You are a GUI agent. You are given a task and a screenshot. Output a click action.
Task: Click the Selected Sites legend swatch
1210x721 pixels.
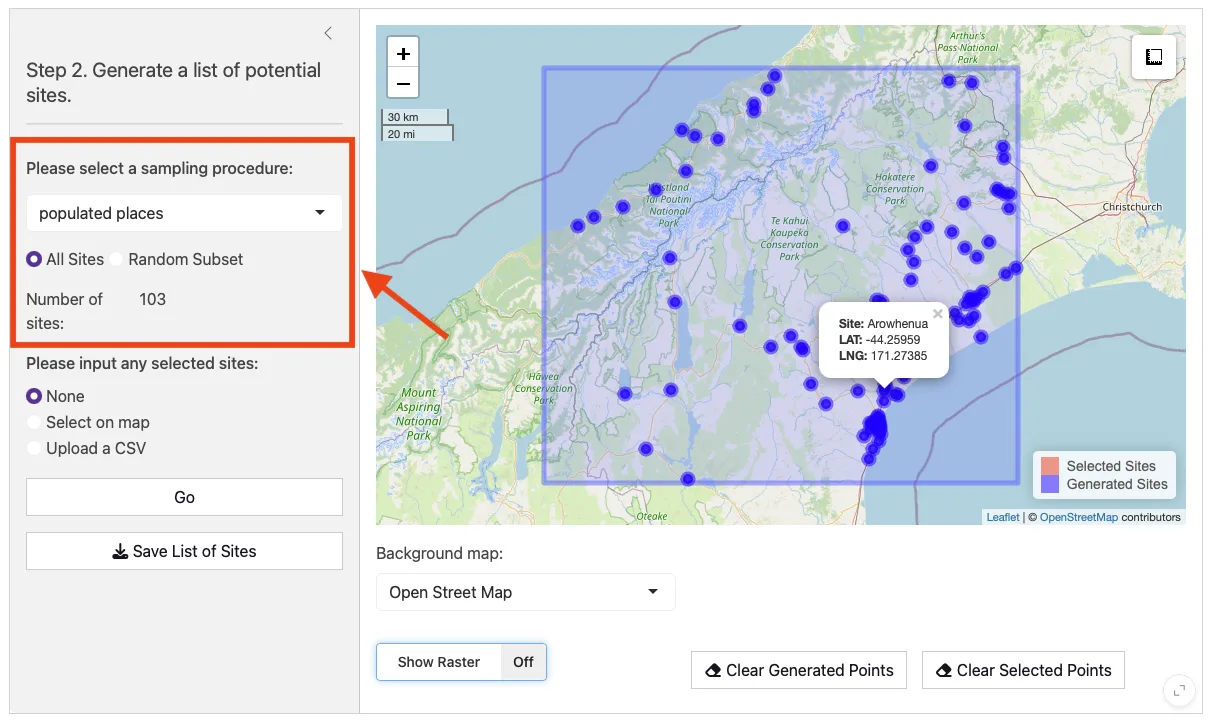coord(1050,466)
